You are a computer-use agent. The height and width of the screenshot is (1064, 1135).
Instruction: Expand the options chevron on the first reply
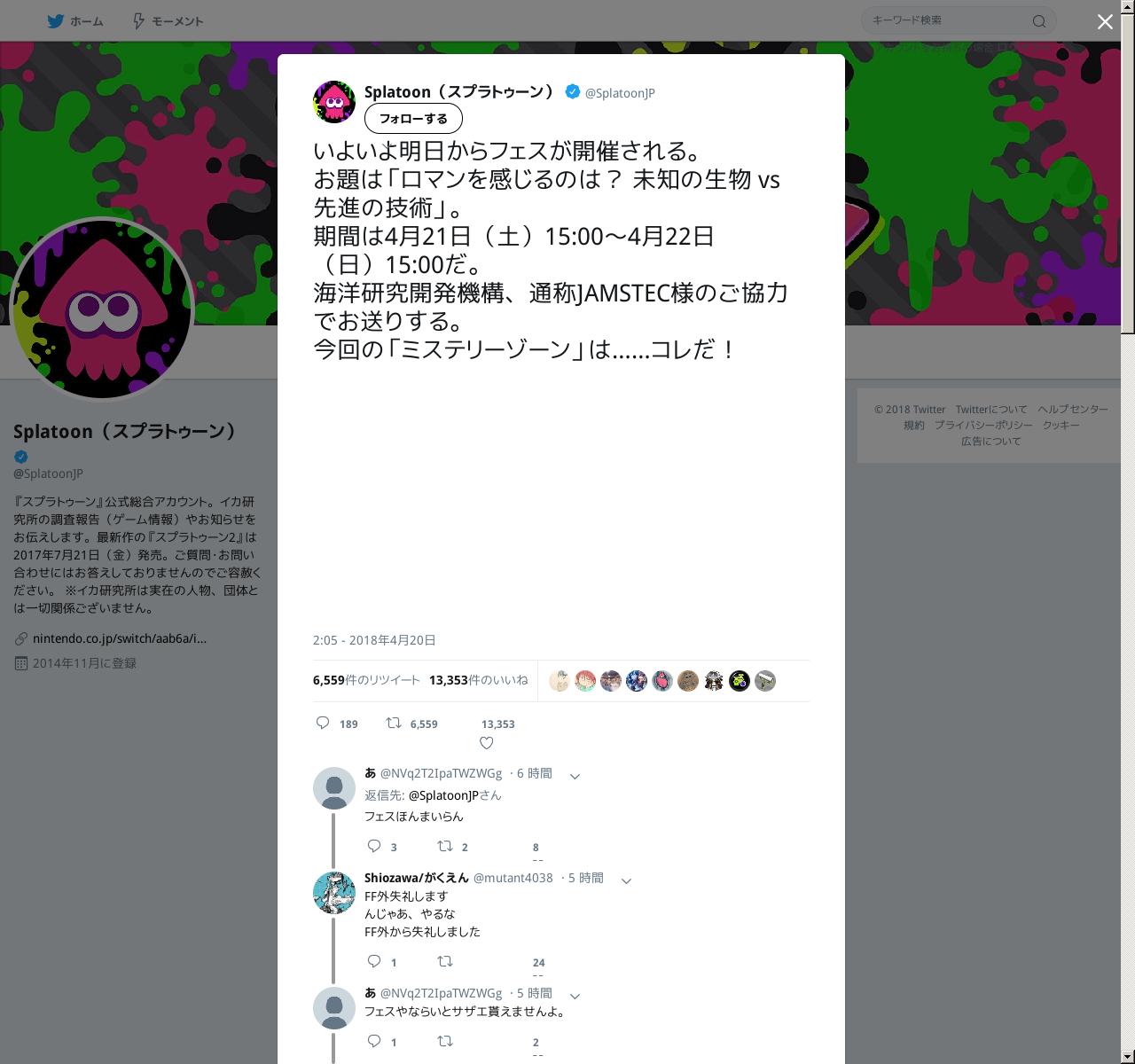click(x=575, y=776)
